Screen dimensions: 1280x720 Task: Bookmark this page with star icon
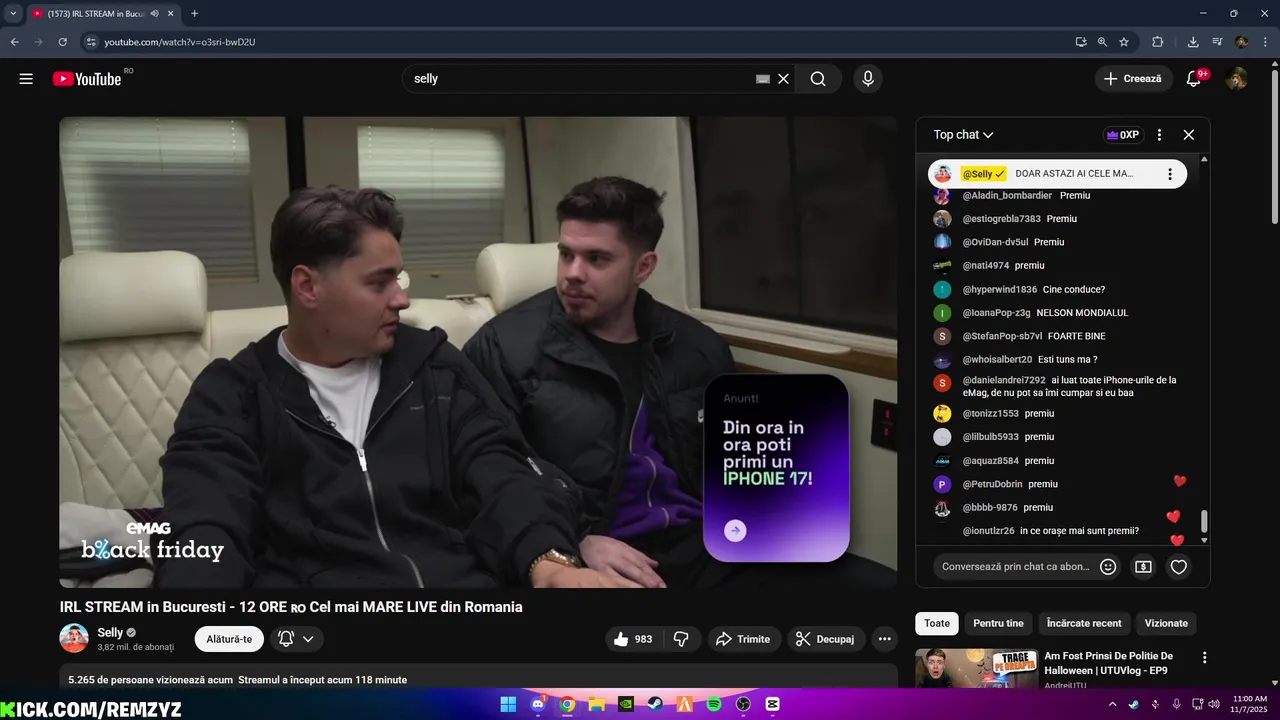[1124, 42]
